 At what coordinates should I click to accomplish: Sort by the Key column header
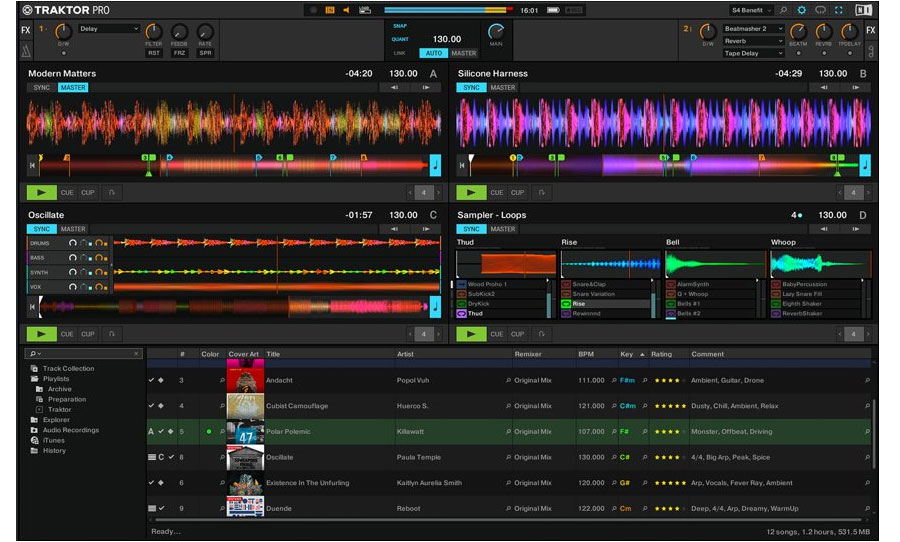[627, 354]
